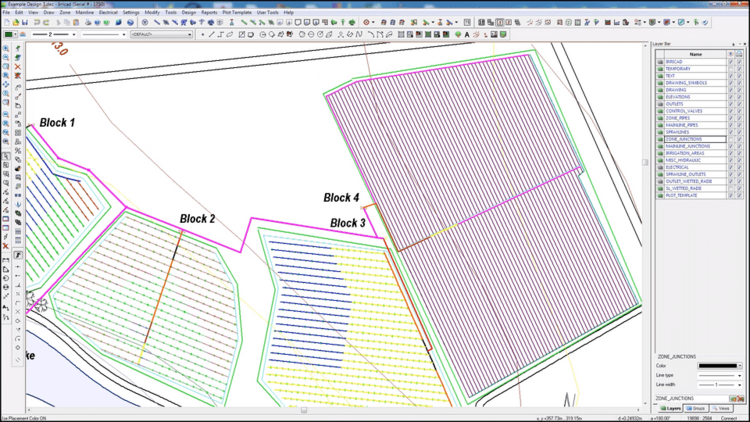
Task: Open the Mainline menu
Action: tap(83, 12)
